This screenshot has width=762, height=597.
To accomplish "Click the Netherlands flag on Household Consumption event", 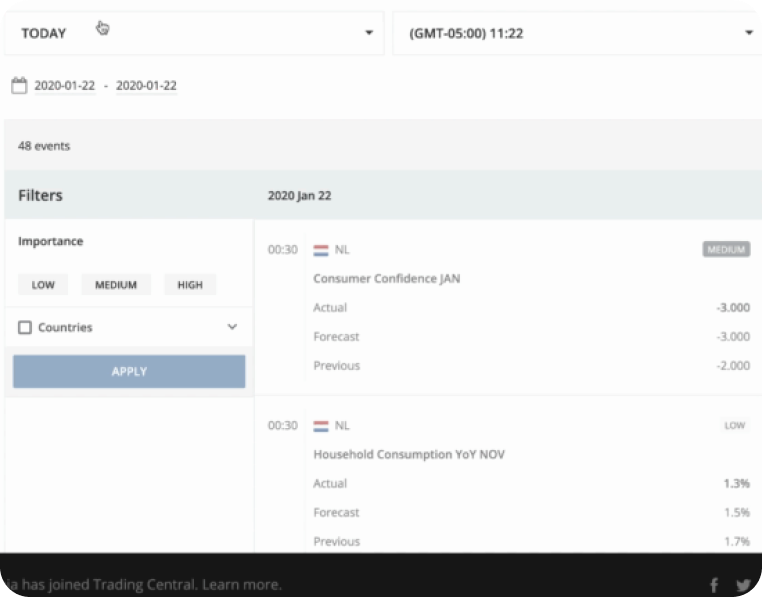I will pos(321,426).
